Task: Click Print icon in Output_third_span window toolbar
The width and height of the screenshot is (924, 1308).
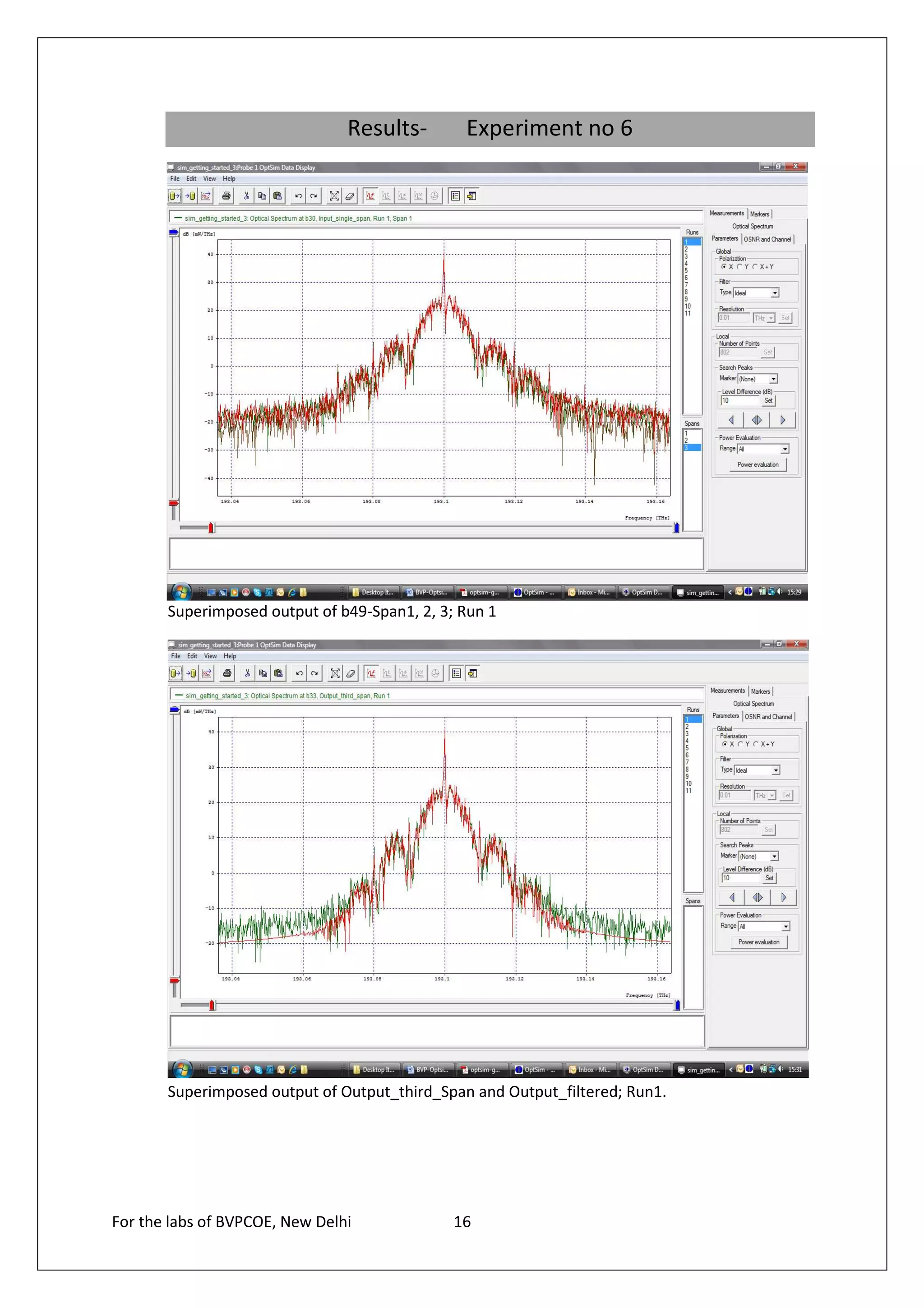Action: [x=227, y=673]
